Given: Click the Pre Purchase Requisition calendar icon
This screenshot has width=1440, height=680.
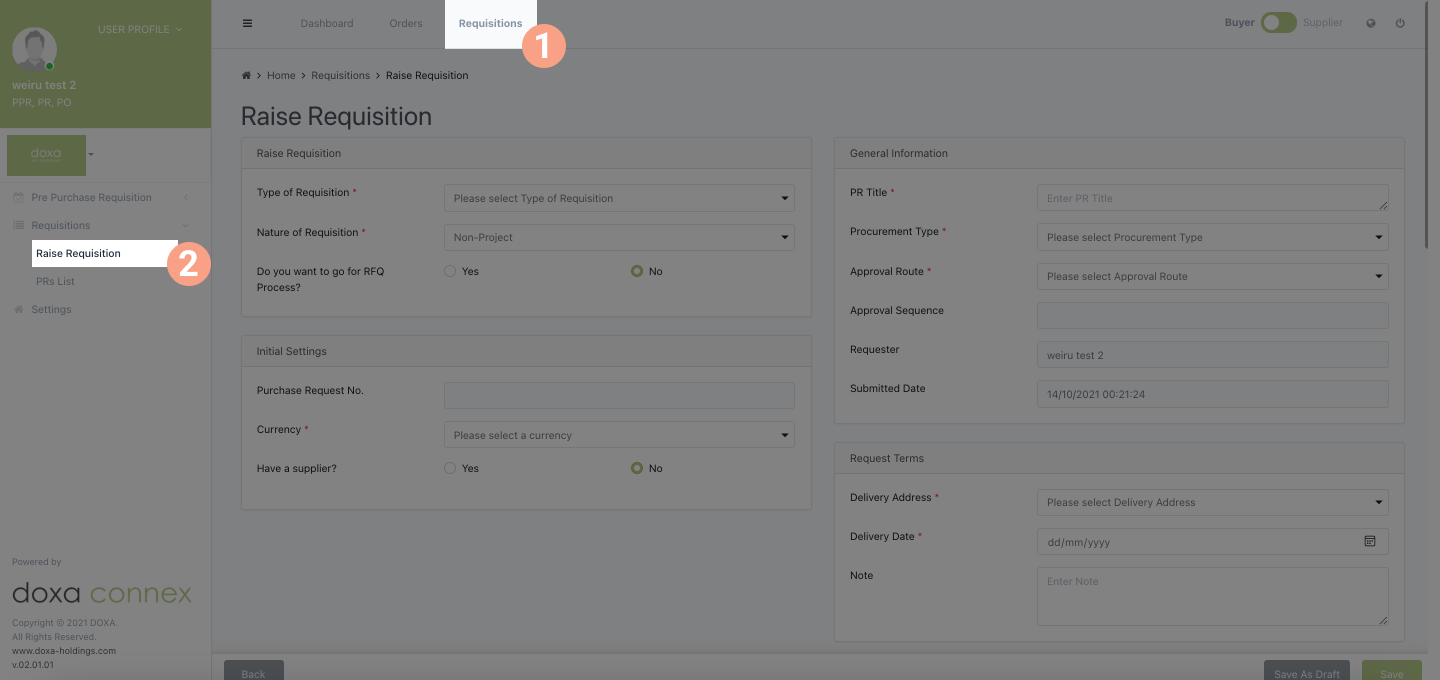Looking at the screenshot, I should point(18,198).
